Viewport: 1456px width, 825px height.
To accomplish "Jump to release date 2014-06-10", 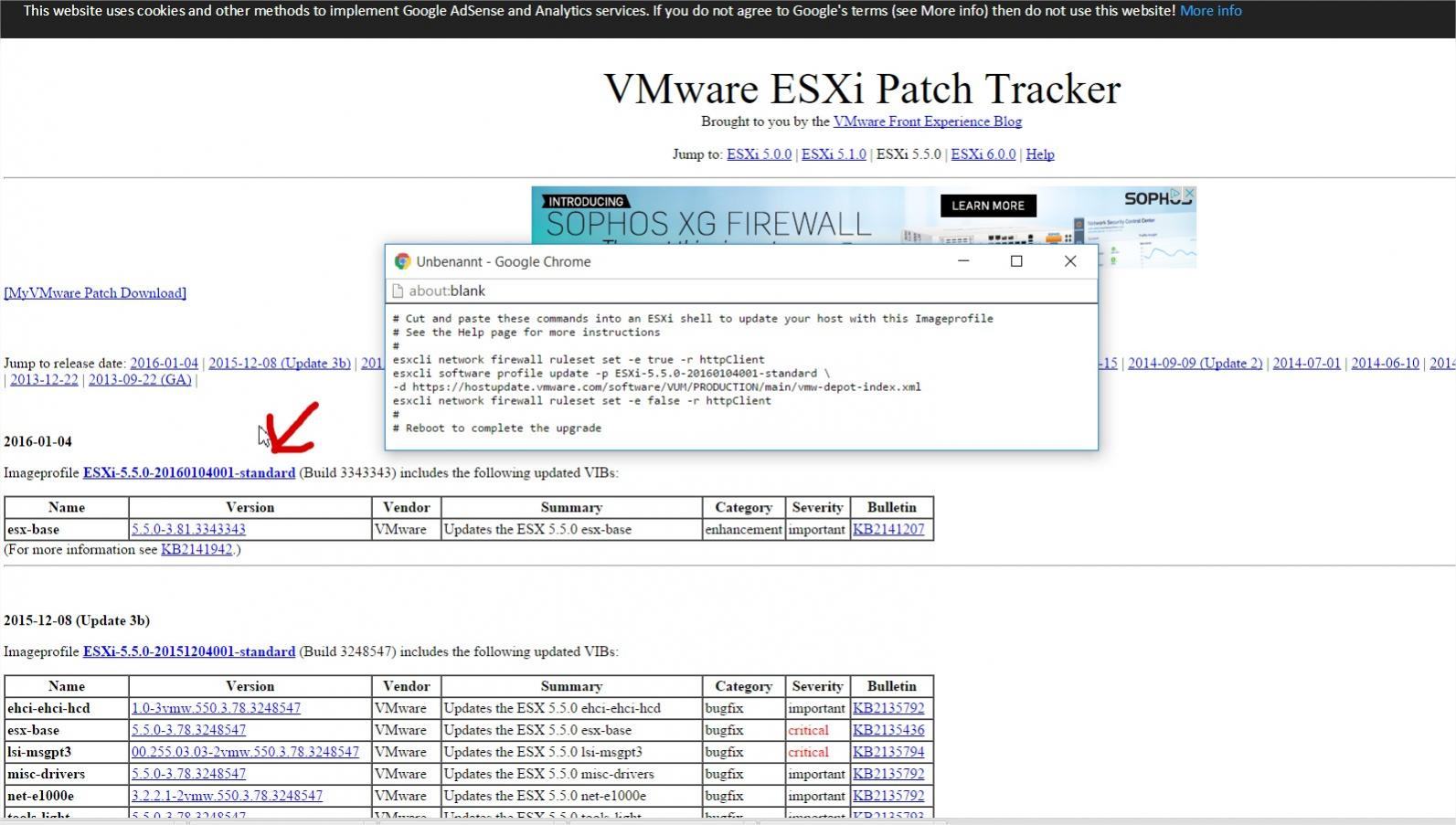I will click(x=1385, y=364).
